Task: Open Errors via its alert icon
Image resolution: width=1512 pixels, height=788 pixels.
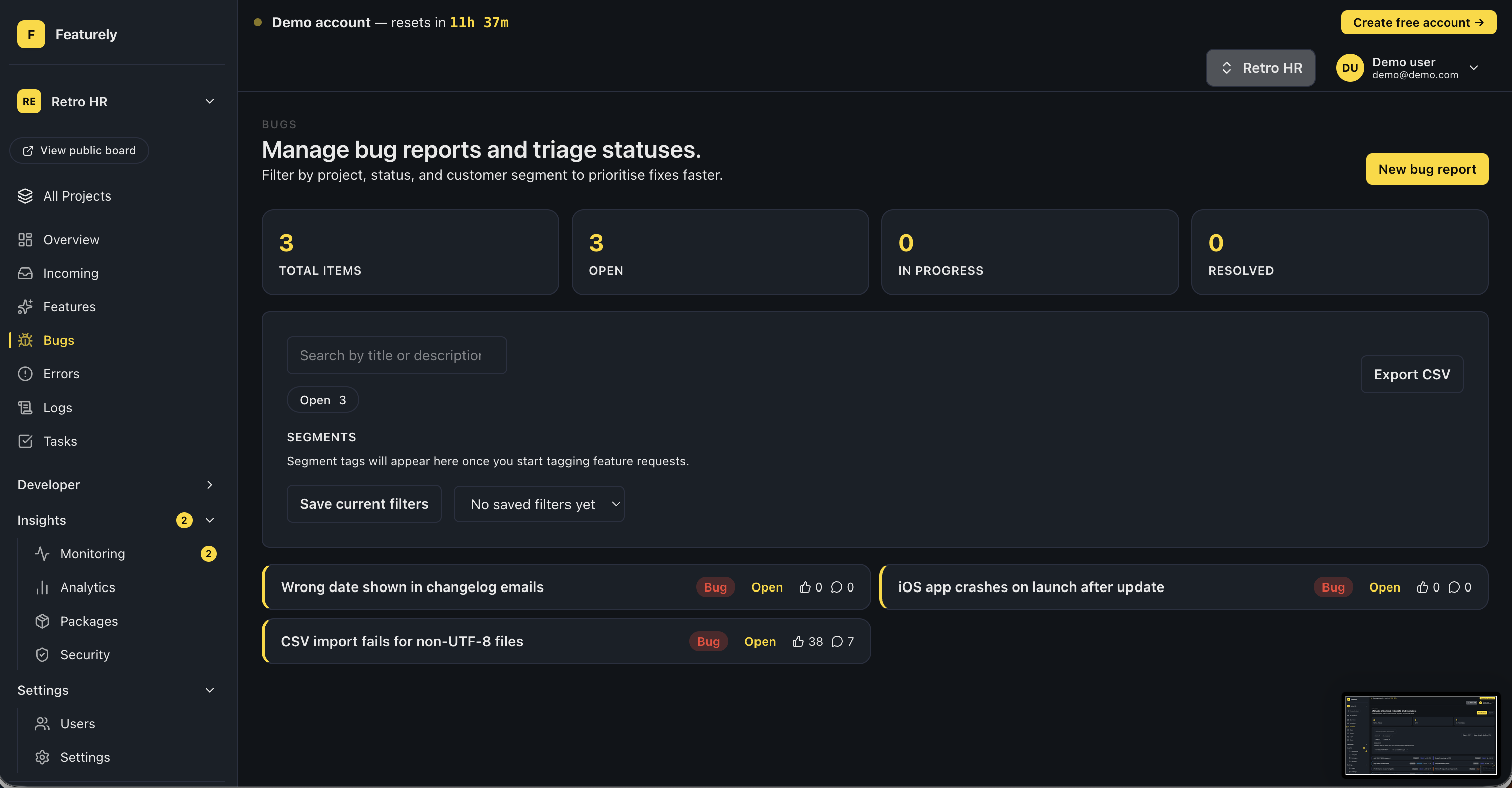Action: (x=25, y=374)
